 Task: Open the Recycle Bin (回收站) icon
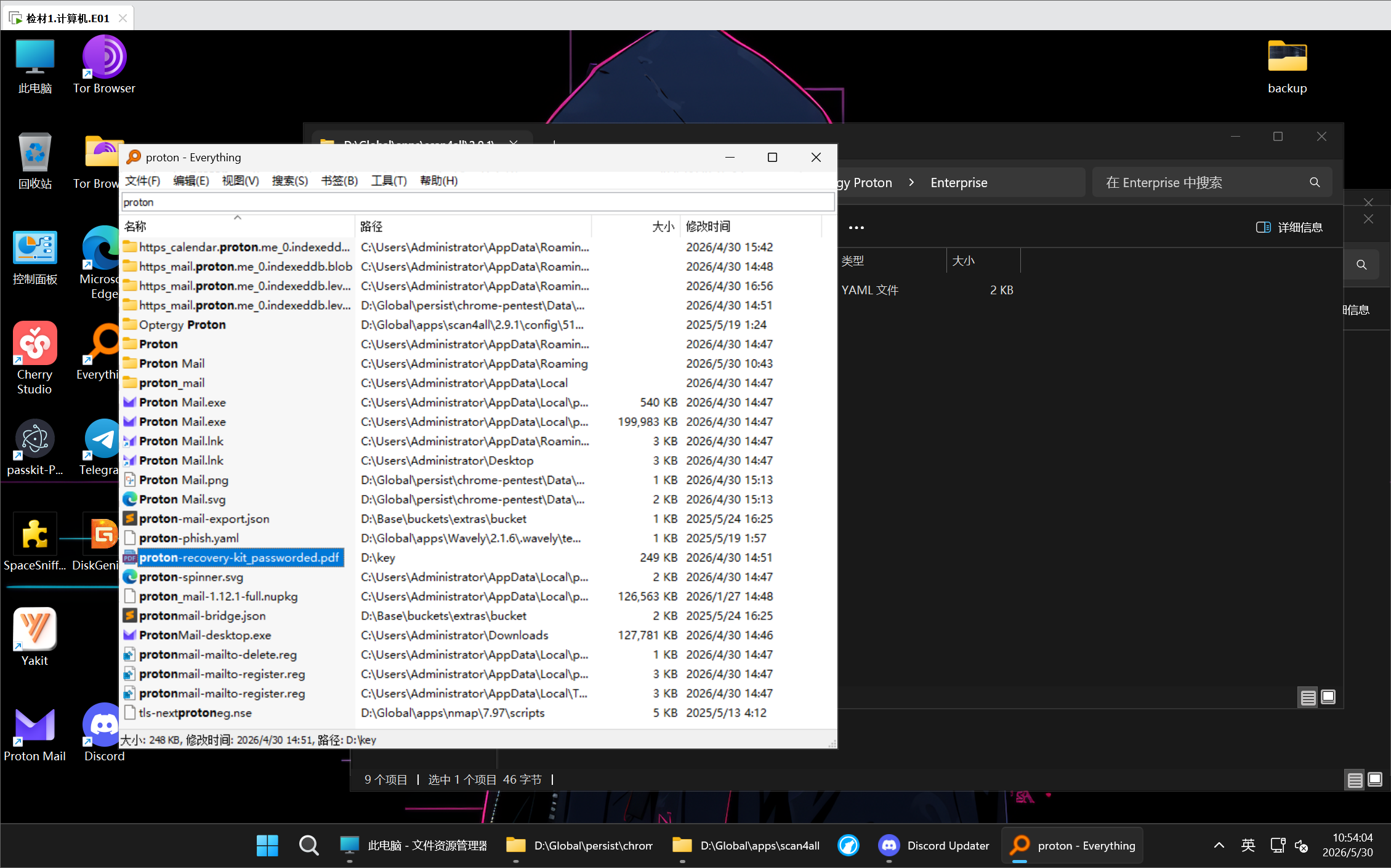click(x=35, y=161)
